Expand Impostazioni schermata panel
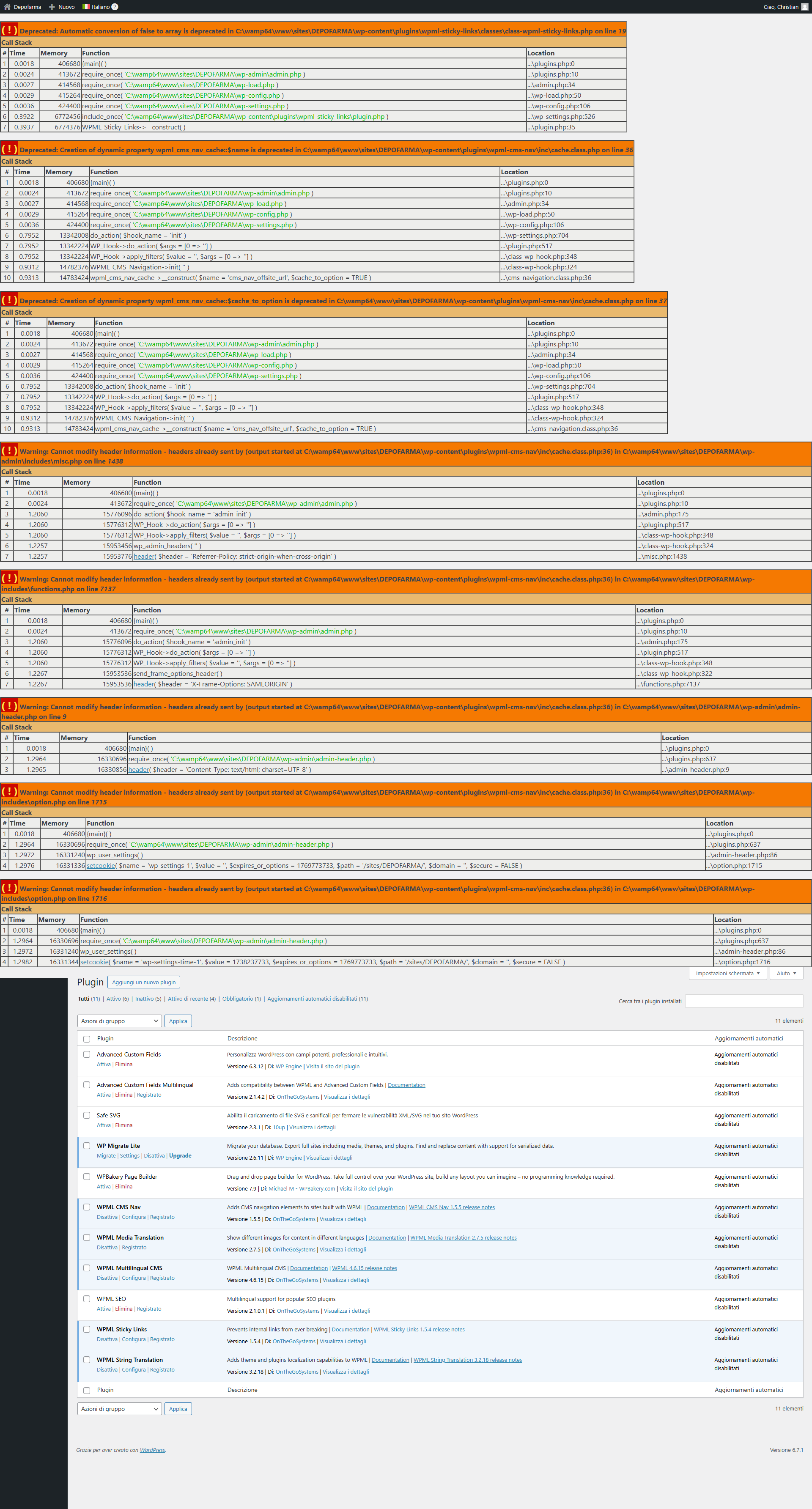 [728, 973]
